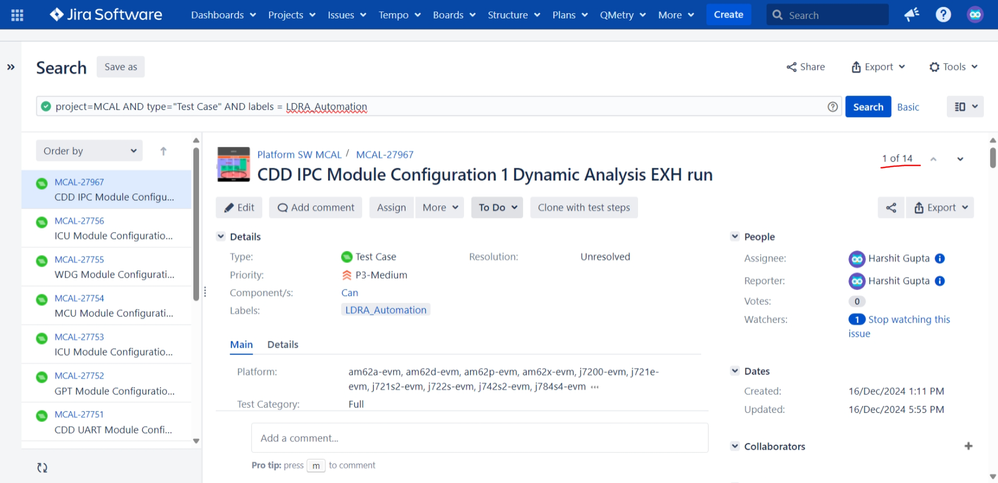The width and height of the screenshot is (998, 483).
Task: Open the search Export dropdown
Action: (878, 67)
